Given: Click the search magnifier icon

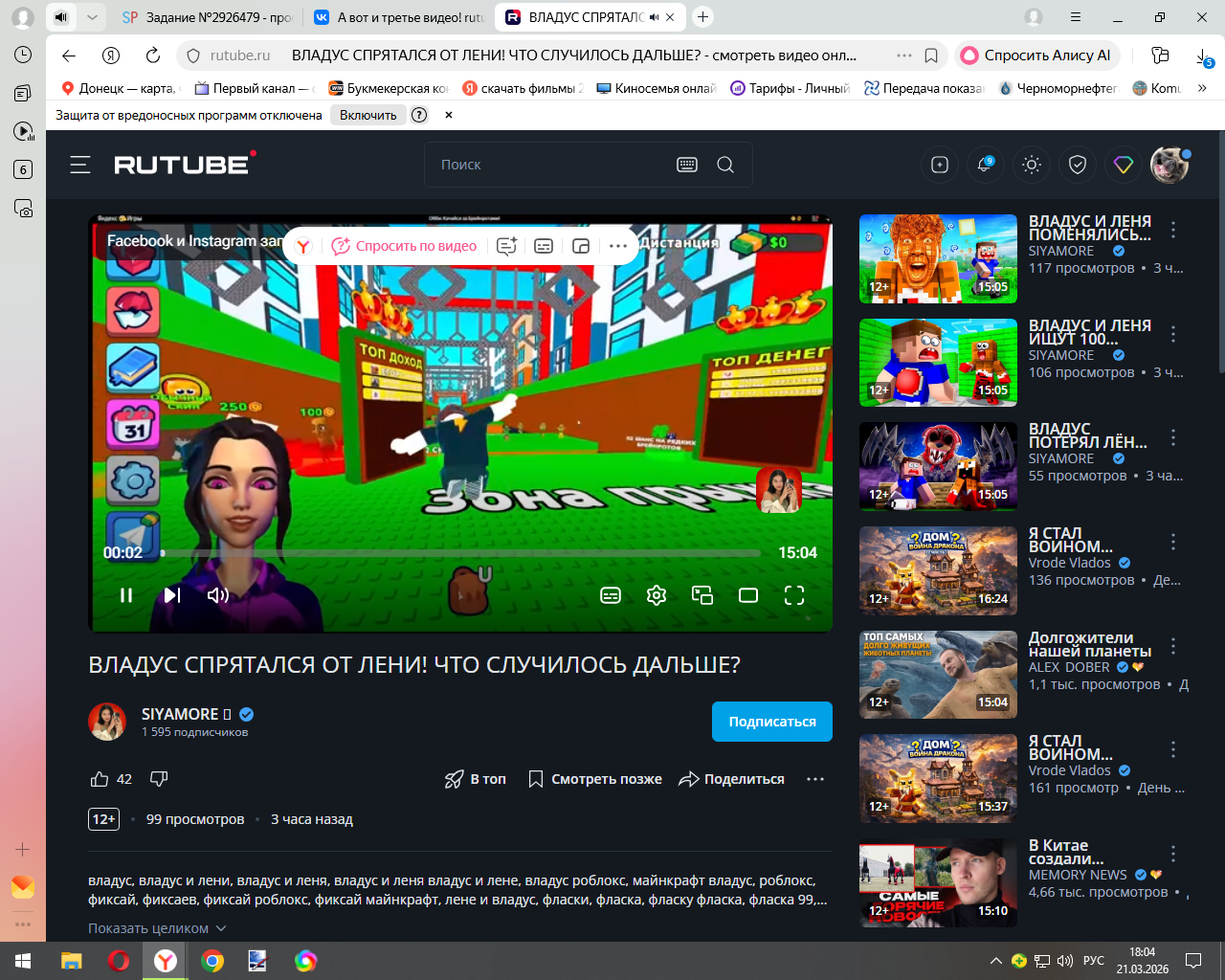Looking at the screenshot, I should [725, 165].
